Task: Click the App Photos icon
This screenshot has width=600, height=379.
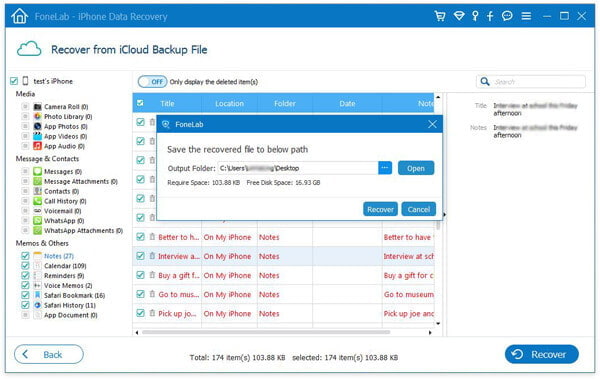Action: pyautogui.click(x=38, y=126)
